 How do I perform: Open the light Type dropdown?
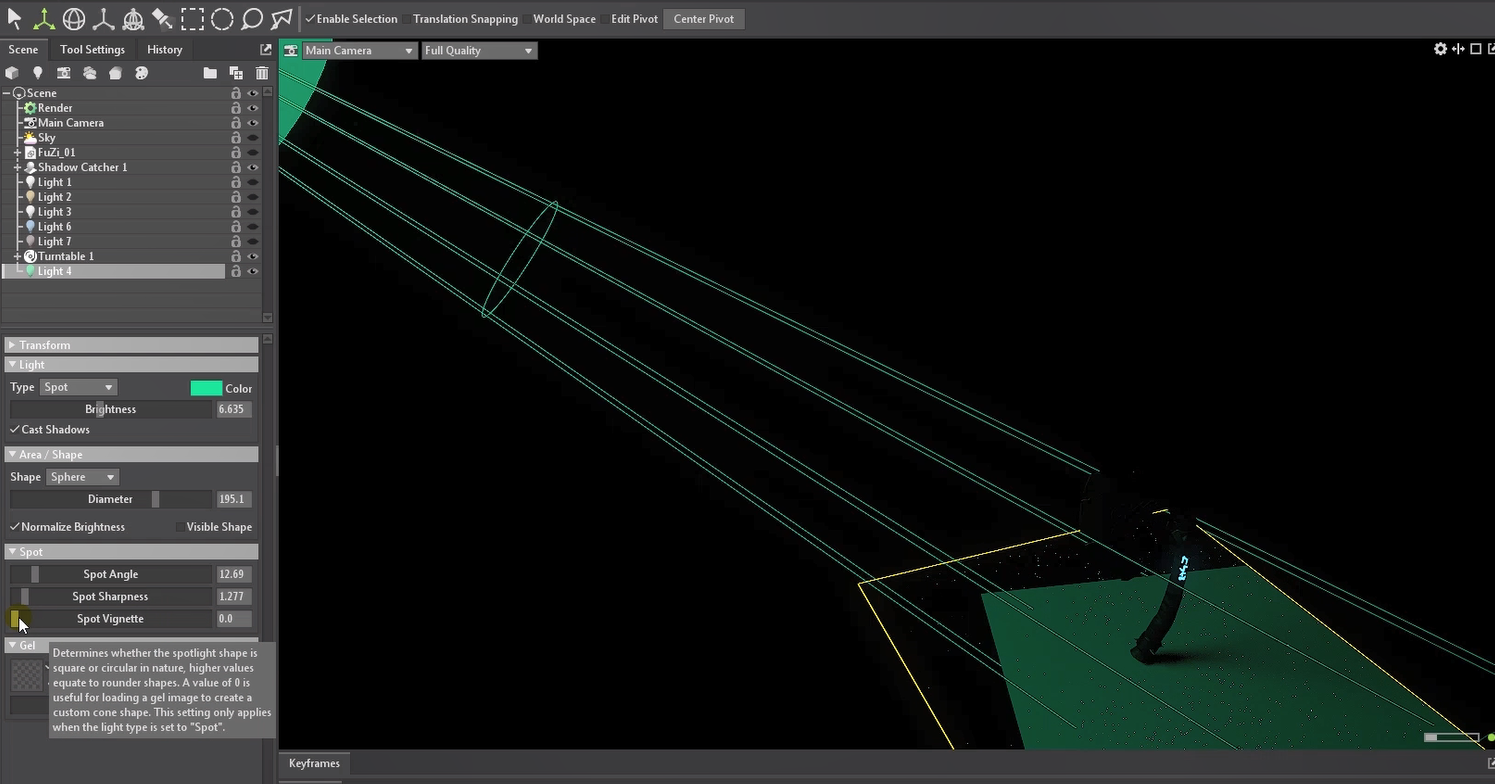79,387
